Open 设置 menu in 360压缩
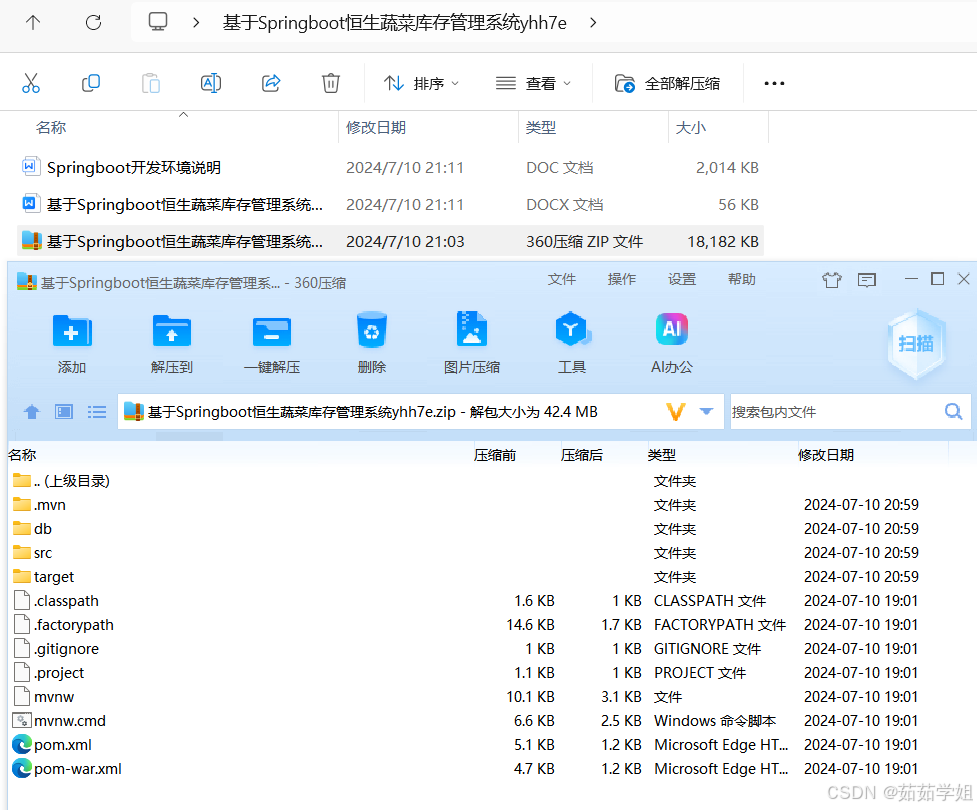The image size is (977, 810). click(682, 279)
